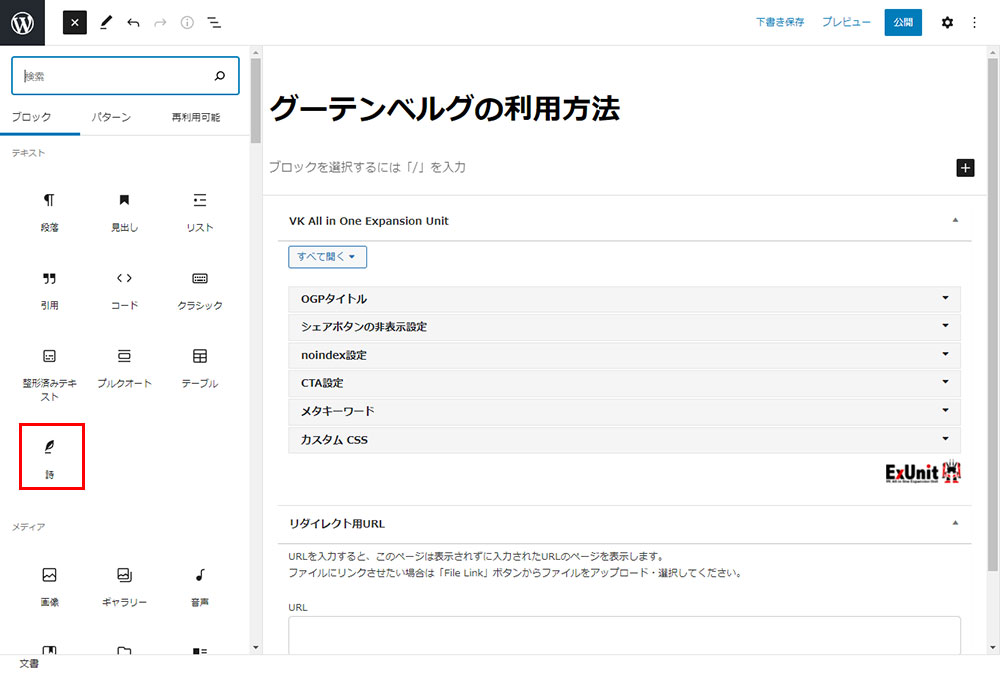The image size is (1000, 673).
Task: Switch to the 再利用可能 tab
Action: tap(195, 117)
